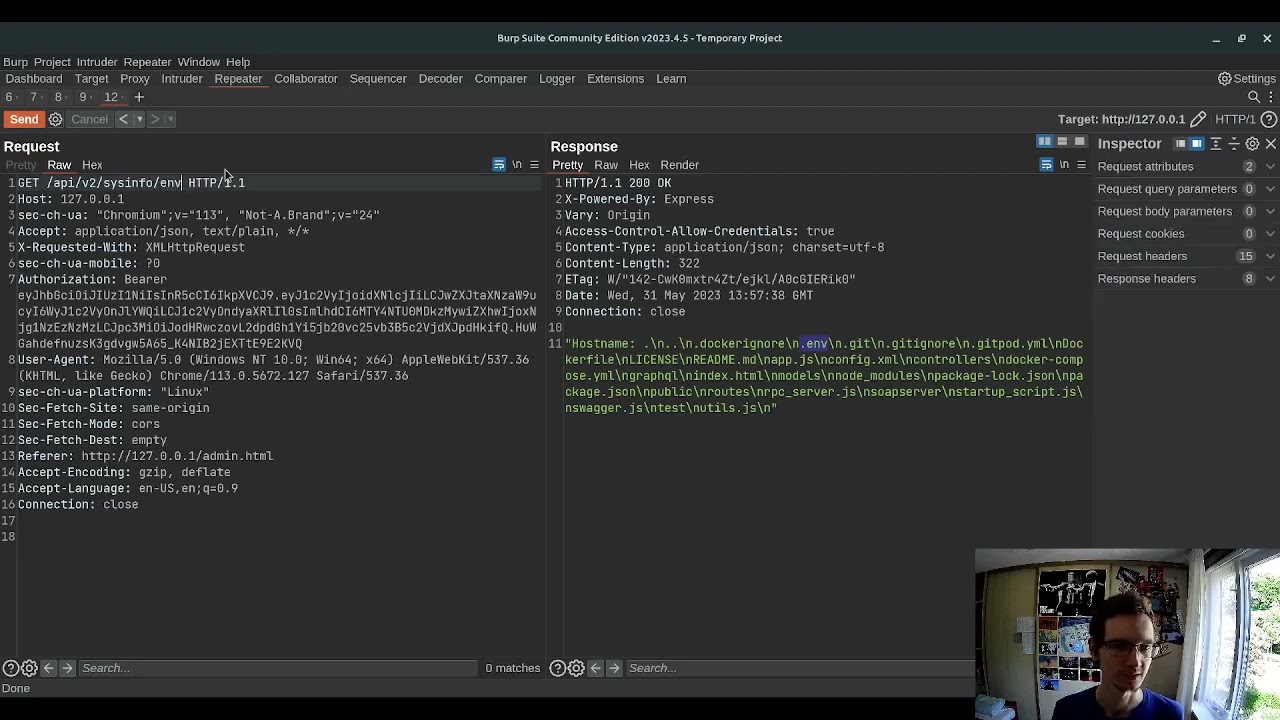
Task: Toggle non-printable characters in Response editor
Action: pos(1064,165)
